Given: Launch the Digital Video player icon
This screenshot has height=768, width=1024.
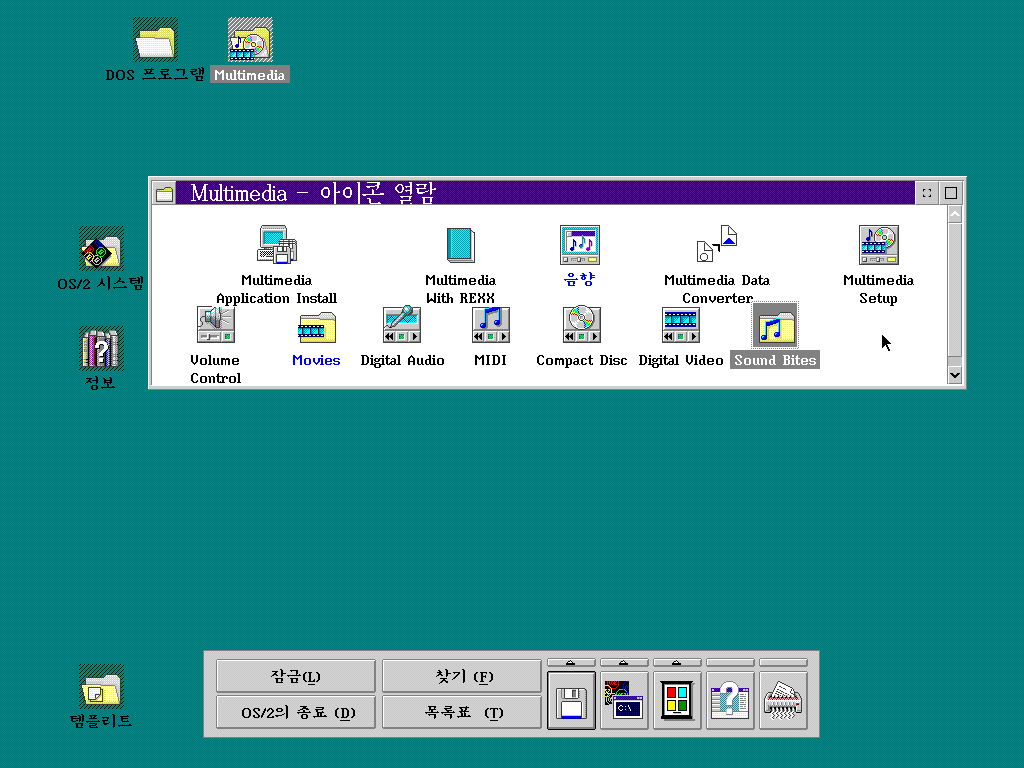Looking at the screenshot, I should tap(680, 325).
